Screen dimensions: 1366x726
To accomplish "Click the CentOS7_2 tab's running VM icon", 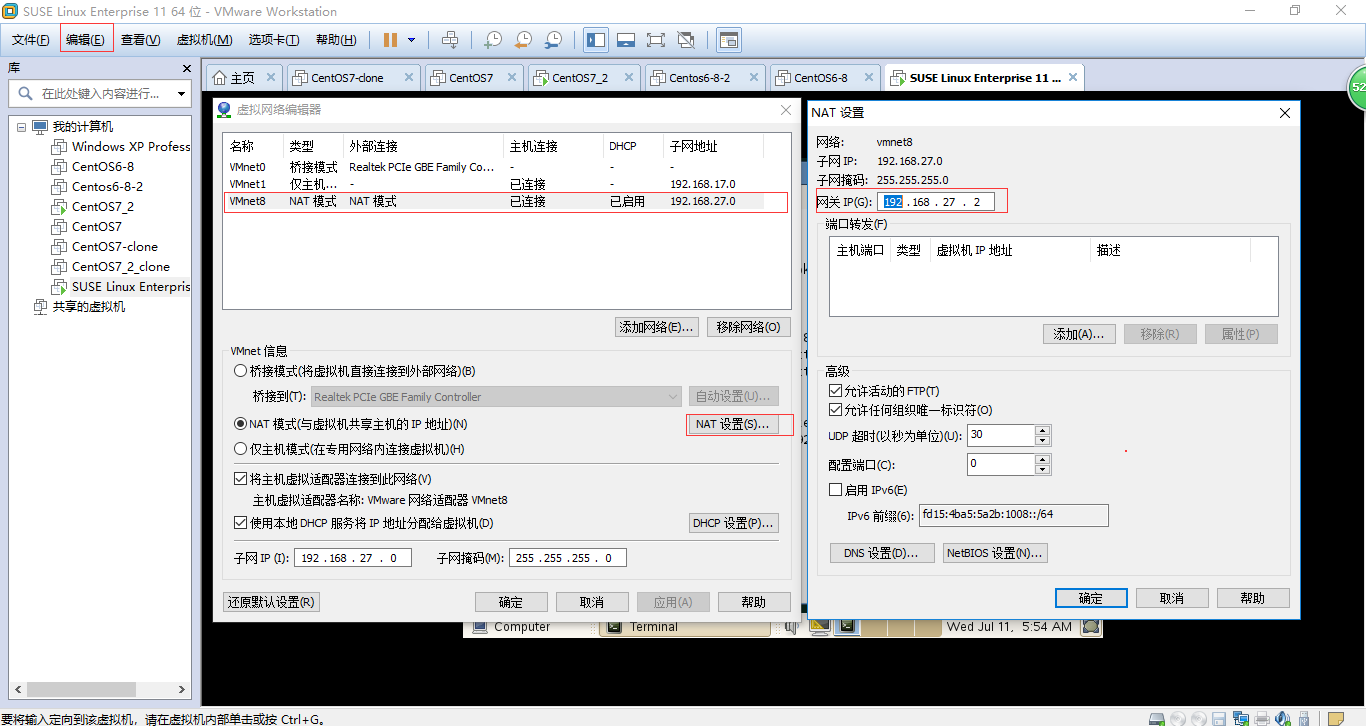I will [541, 77].
